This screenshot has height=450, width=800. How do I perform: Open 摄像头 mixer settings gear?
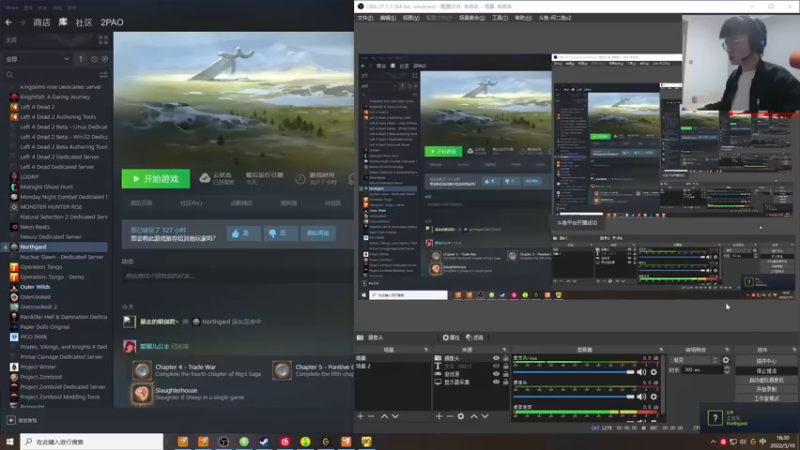[x=654, y=396]
